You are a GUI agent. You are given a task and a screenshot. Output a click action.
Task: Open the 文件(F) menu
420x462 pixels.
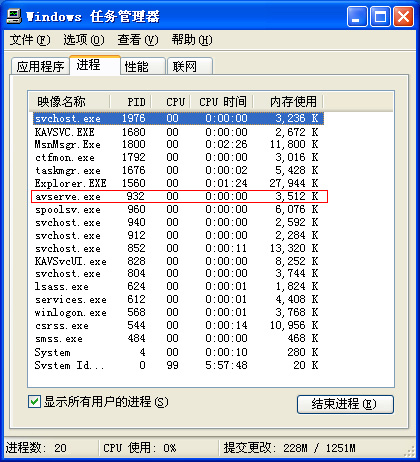(30, 40)
